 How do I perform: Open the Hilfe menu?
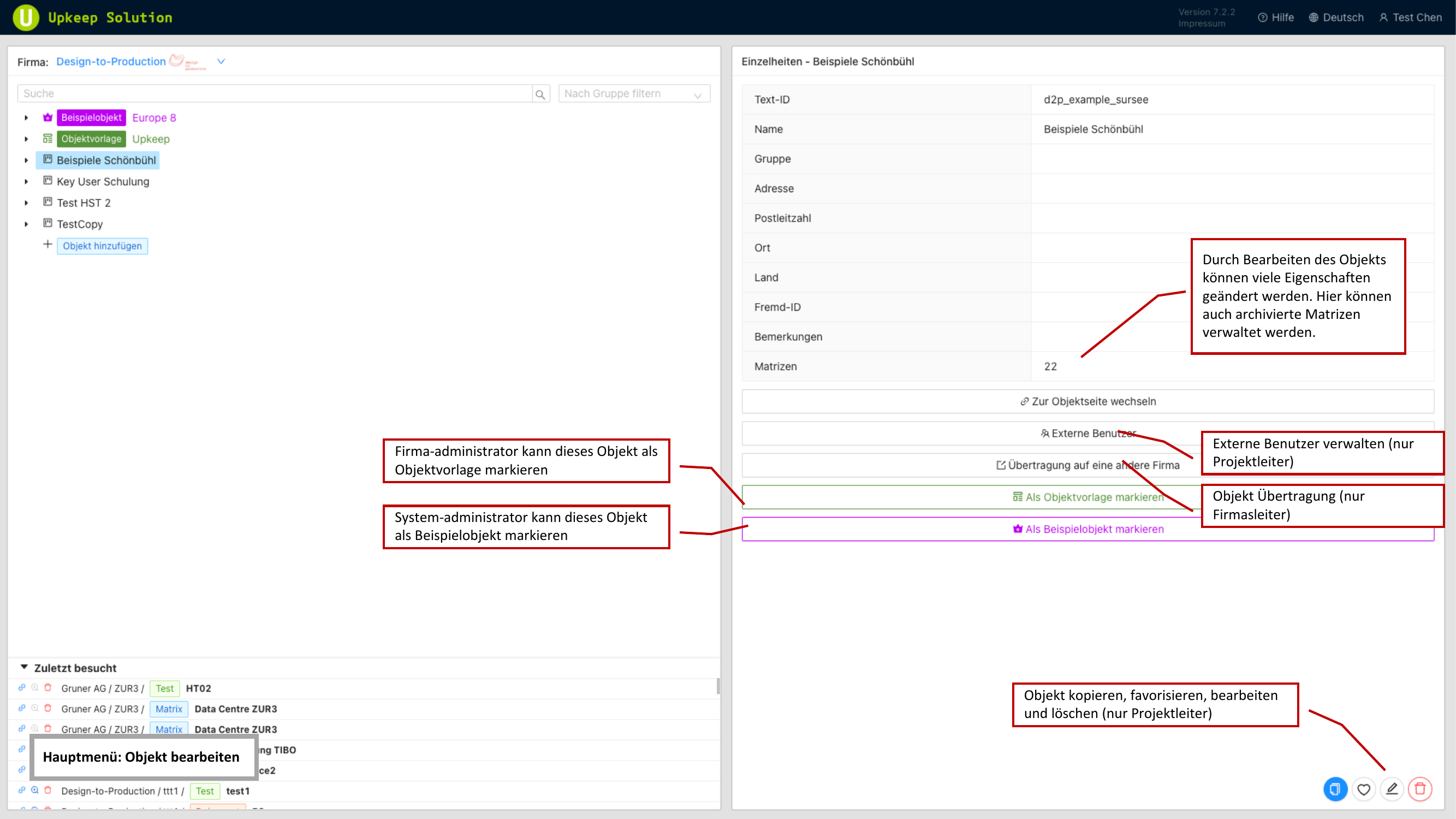click(1276, 17)
